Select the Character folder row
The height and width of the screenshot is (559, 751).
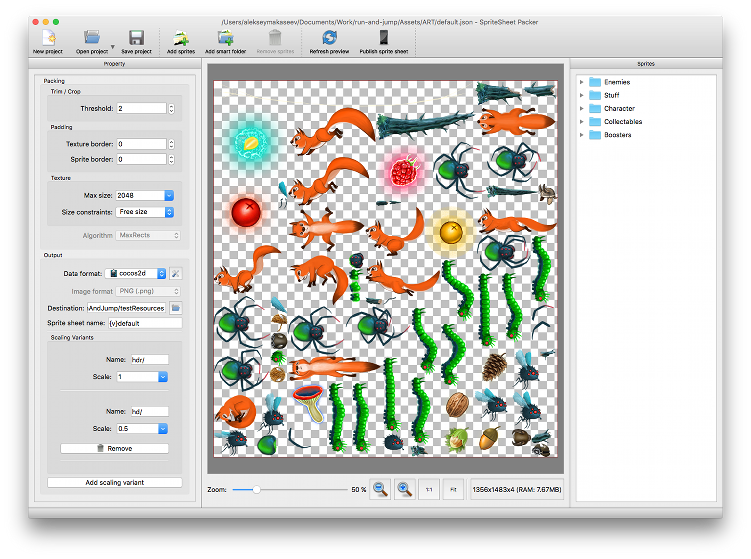click(x=646, y=108)
